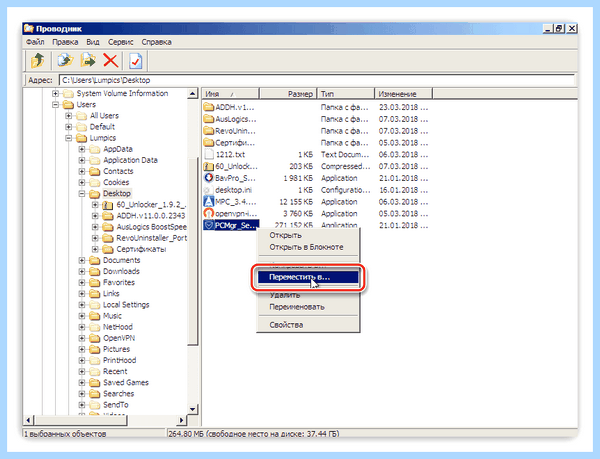Viewport: 600px width, 459px height.
Task: Sort by the Изменение column header
Action: (x=403, y=94)
